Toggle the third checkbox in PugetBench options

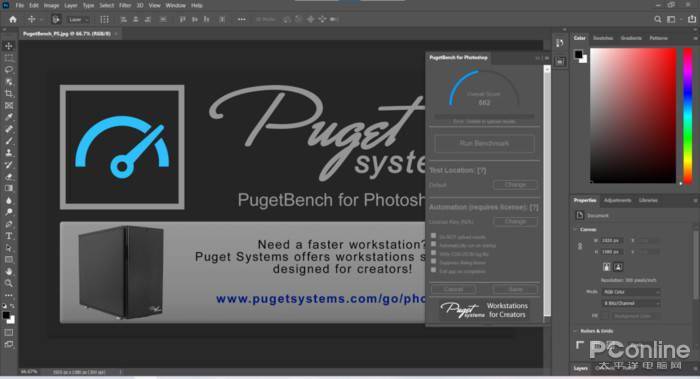pyautogui.click(x=433, y=253)
